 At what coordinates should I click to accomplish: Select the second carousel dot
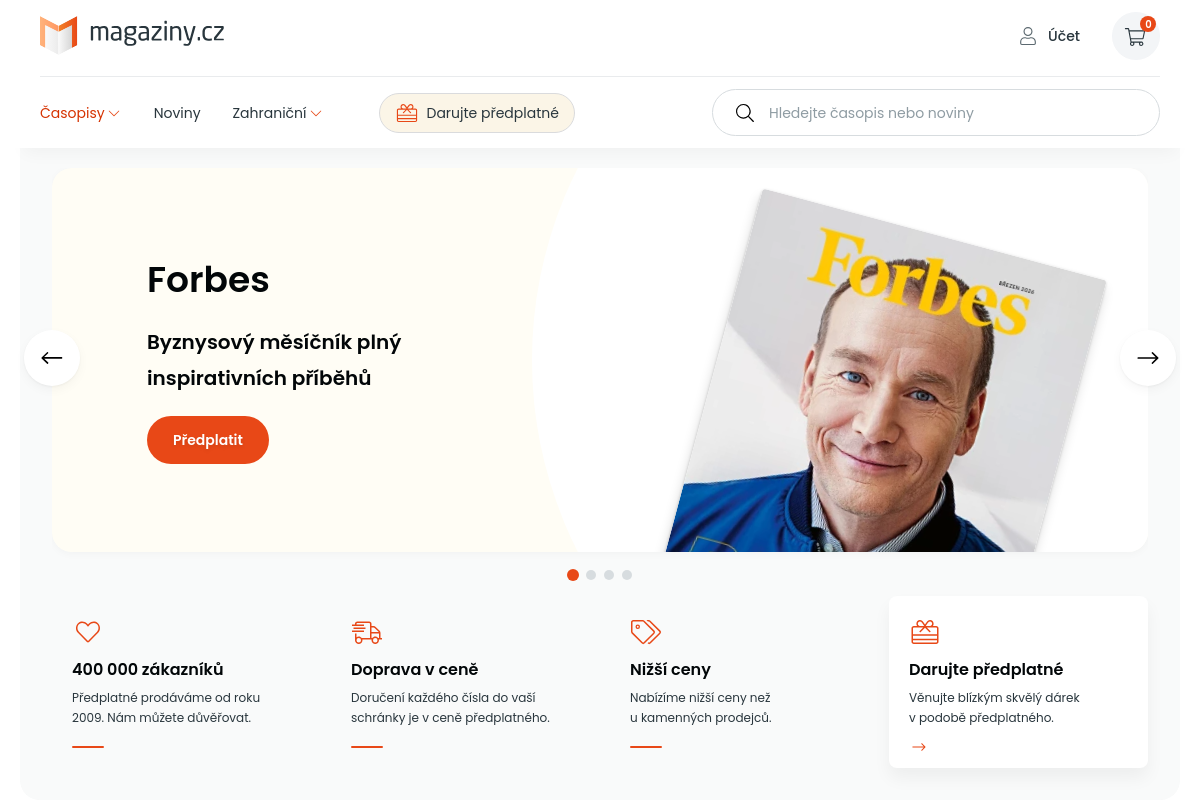coord(591,575)
